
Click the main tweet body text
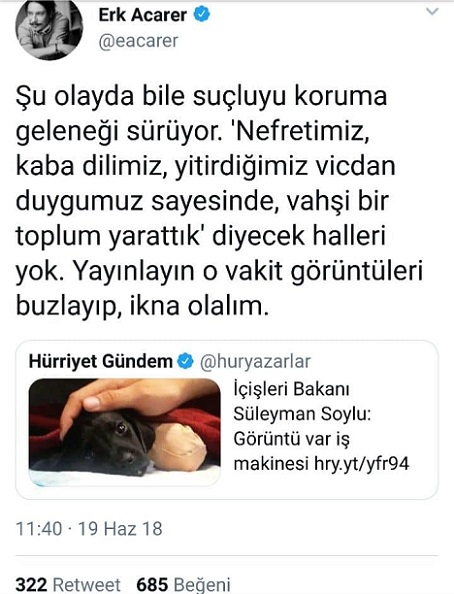(x=219, y=201)
